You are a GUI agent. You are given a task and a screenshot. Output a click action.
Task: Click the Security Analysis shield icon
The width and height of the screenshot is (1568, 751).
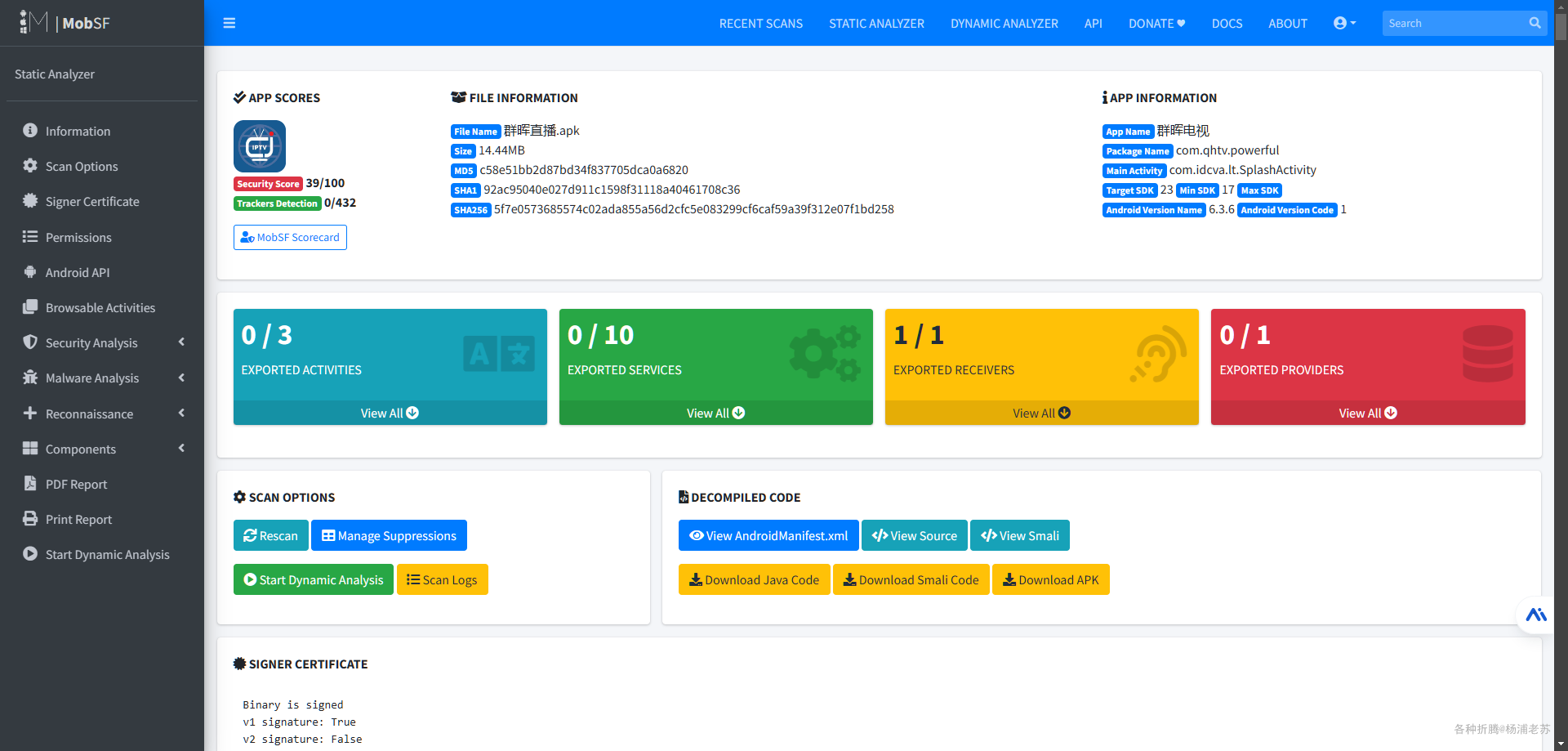[30, 342]
